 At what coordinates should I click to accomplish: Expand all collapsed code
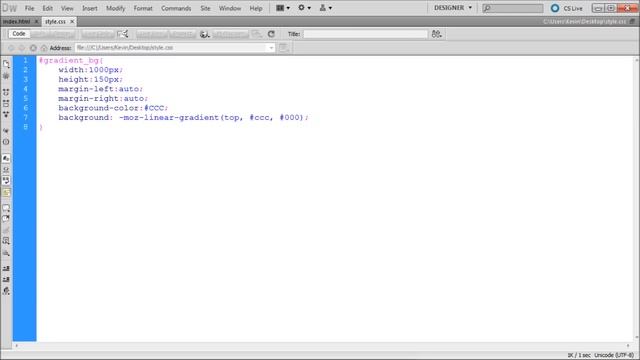[6, 115]
